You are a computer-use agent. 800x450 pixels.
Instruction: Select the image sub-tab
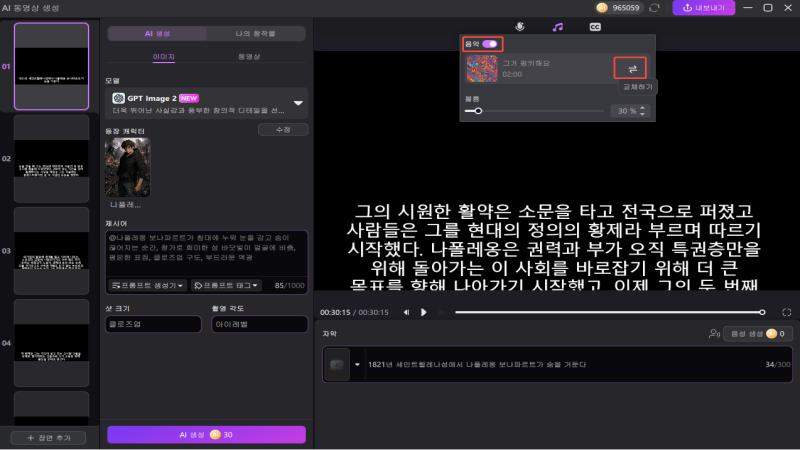click(x=164, y=57)
